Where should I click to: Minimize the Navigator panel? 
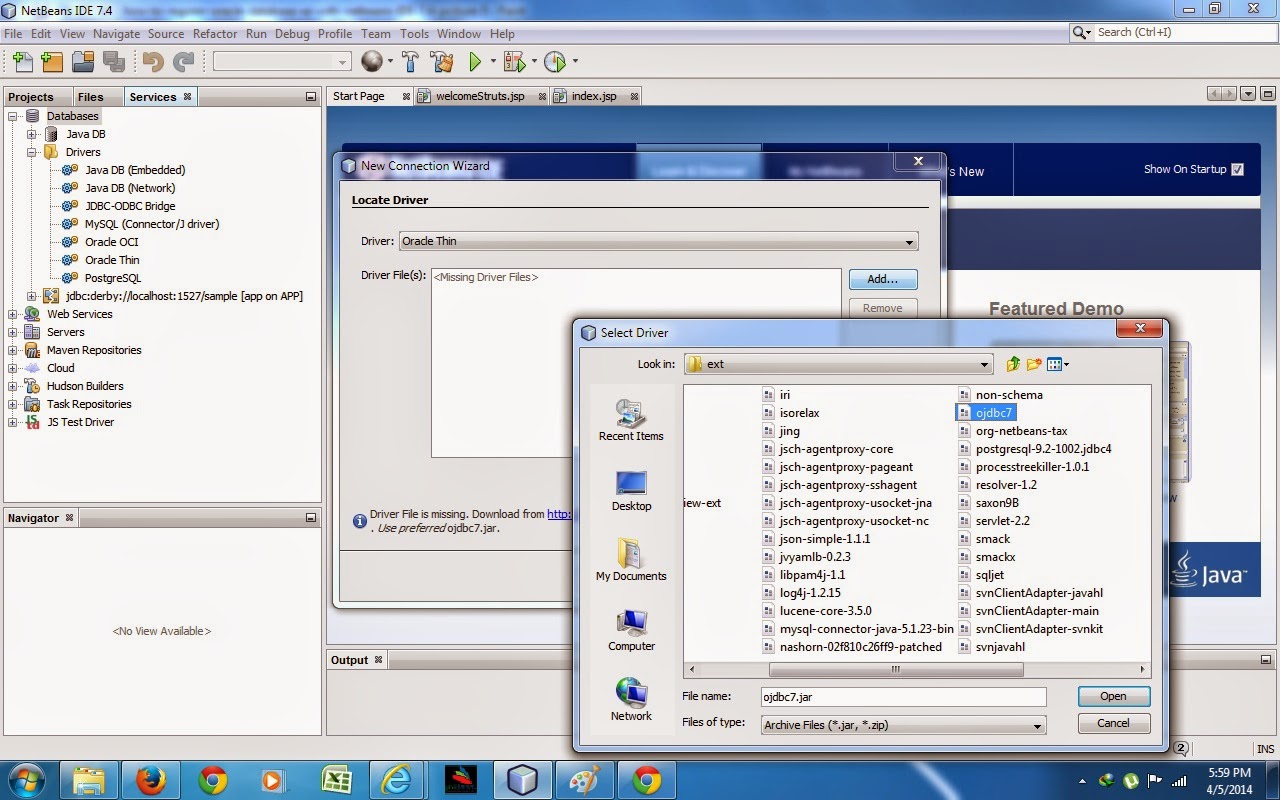[x=311, y=518]
